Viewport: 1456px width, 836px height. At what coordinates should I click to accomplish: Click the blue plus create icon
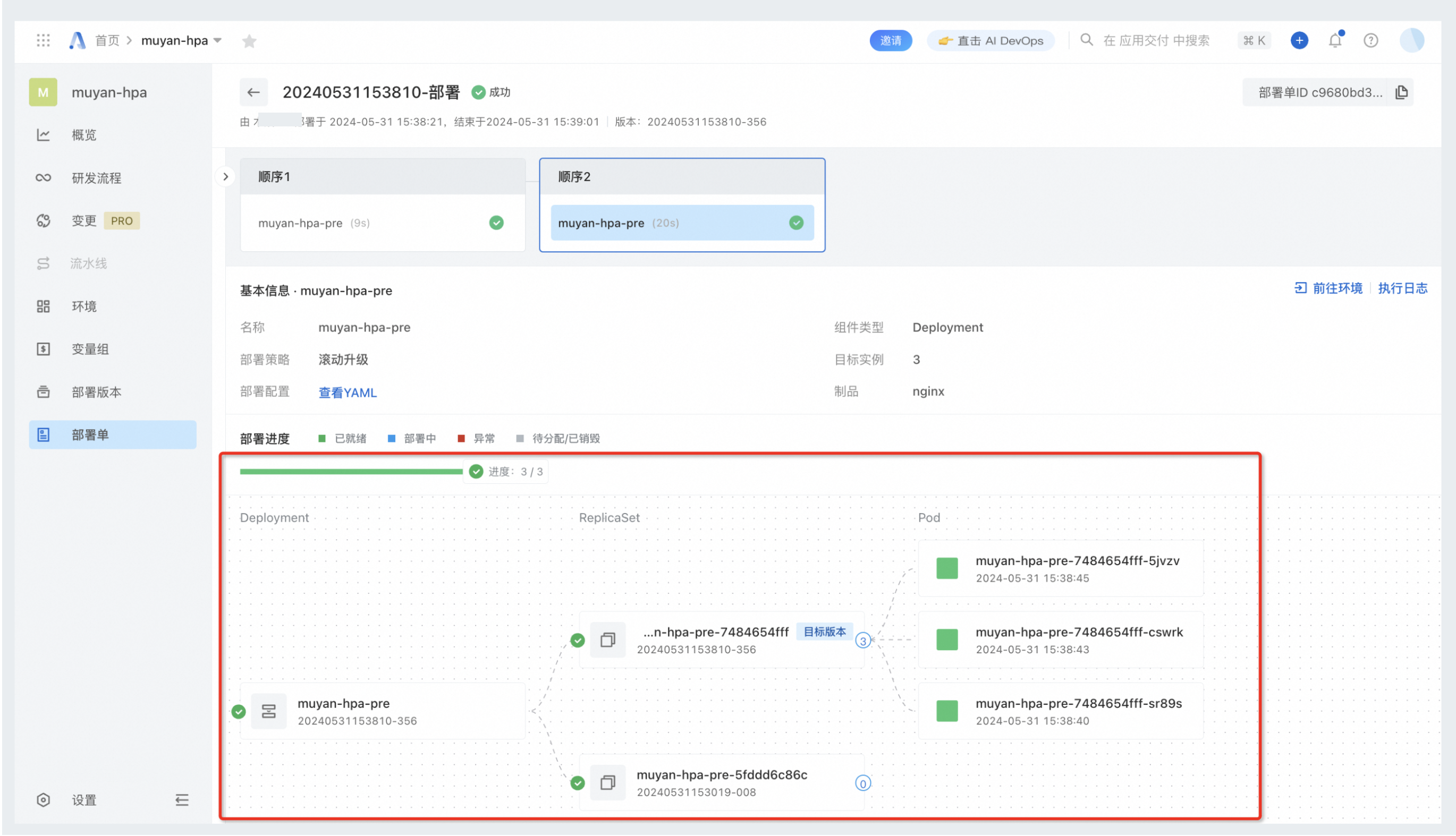tap(1299, 40)
